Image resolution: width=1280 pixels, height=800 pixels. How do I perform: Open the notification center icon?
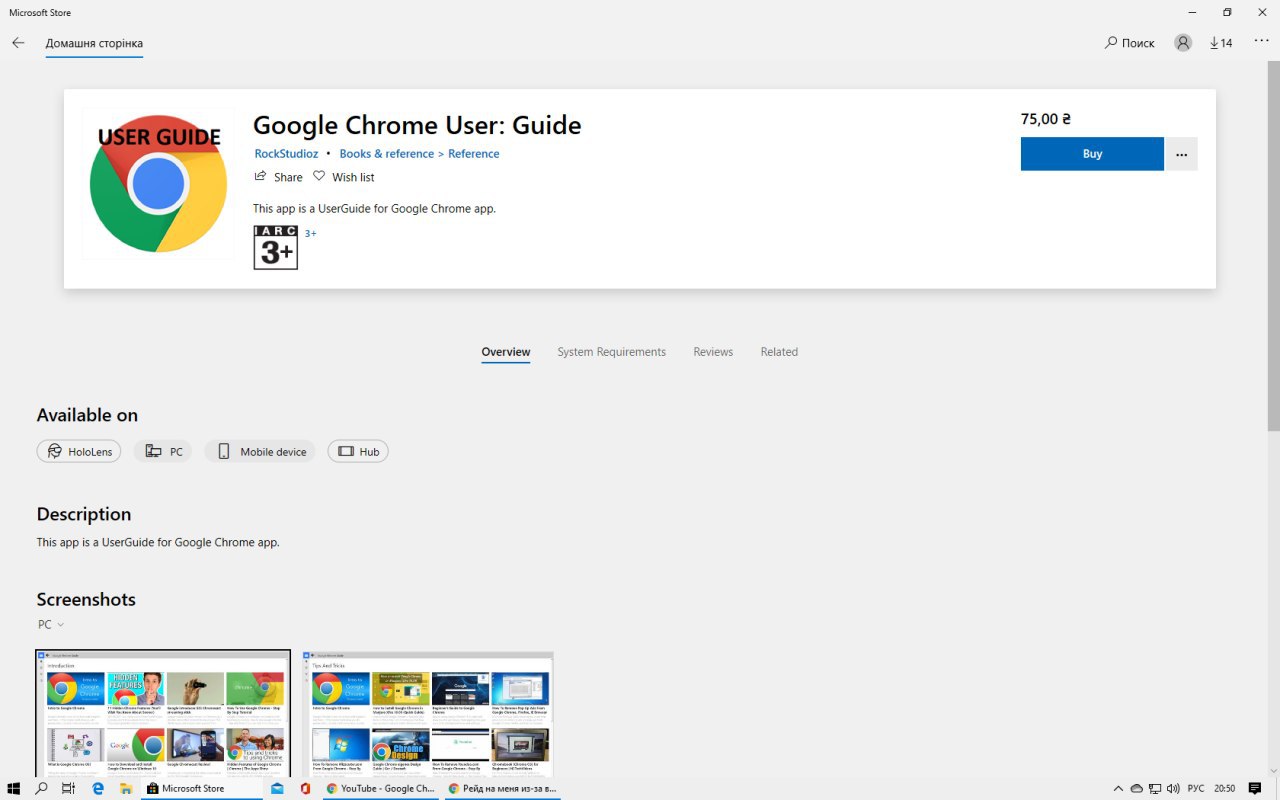click(x=1254, y=788)
